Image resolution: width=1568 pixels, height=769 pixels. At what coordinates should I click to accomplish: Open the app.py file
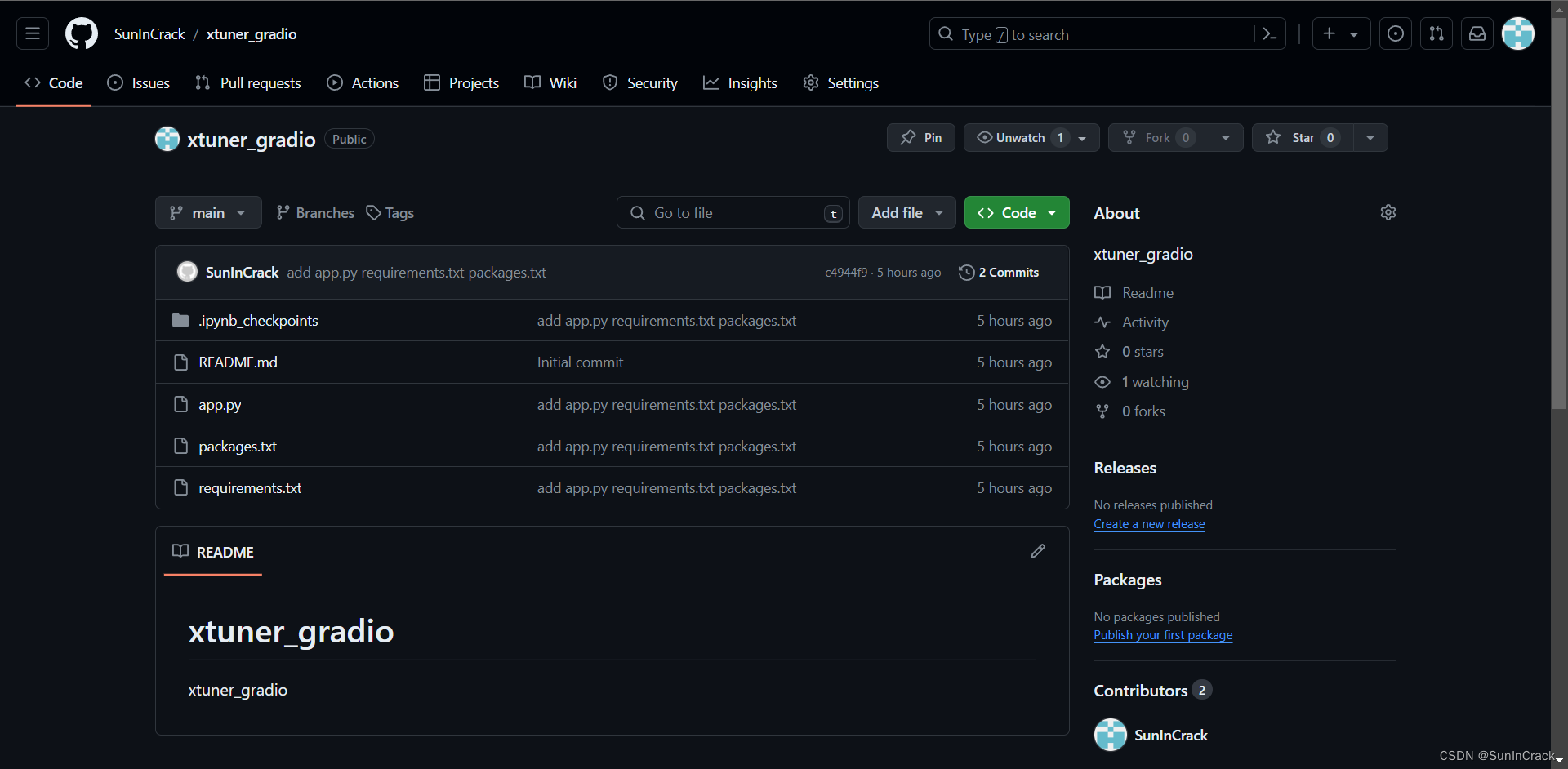220,405
